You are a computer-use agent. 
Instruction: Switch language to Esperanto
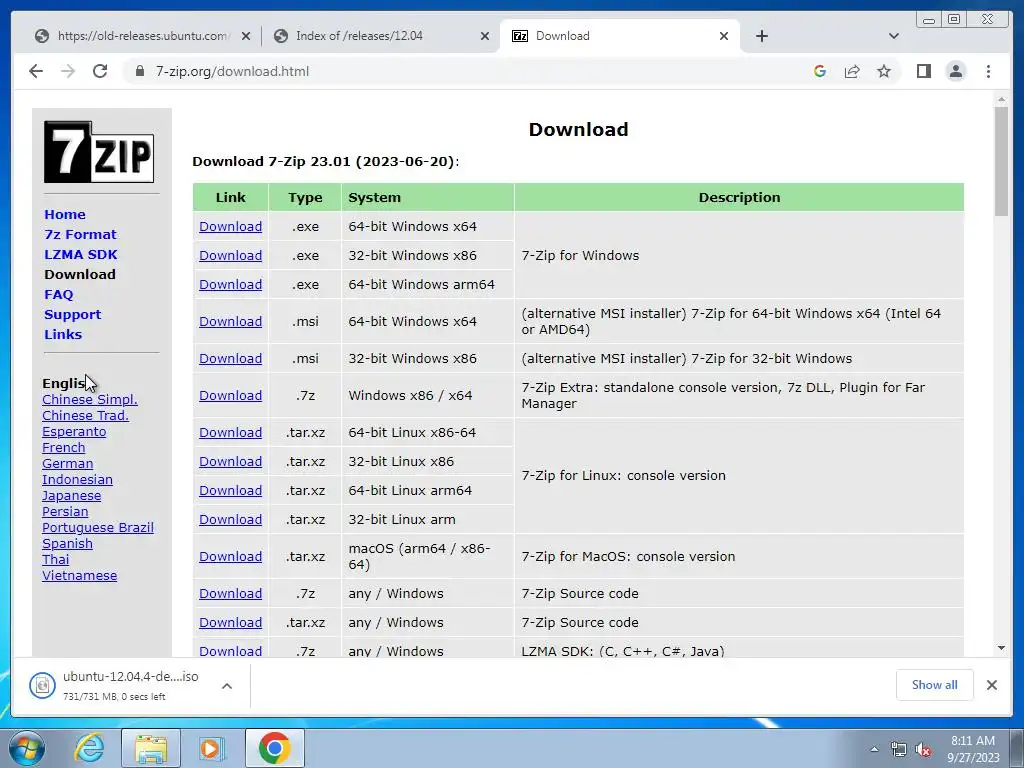pyautogui.click(x=74, y=432)
